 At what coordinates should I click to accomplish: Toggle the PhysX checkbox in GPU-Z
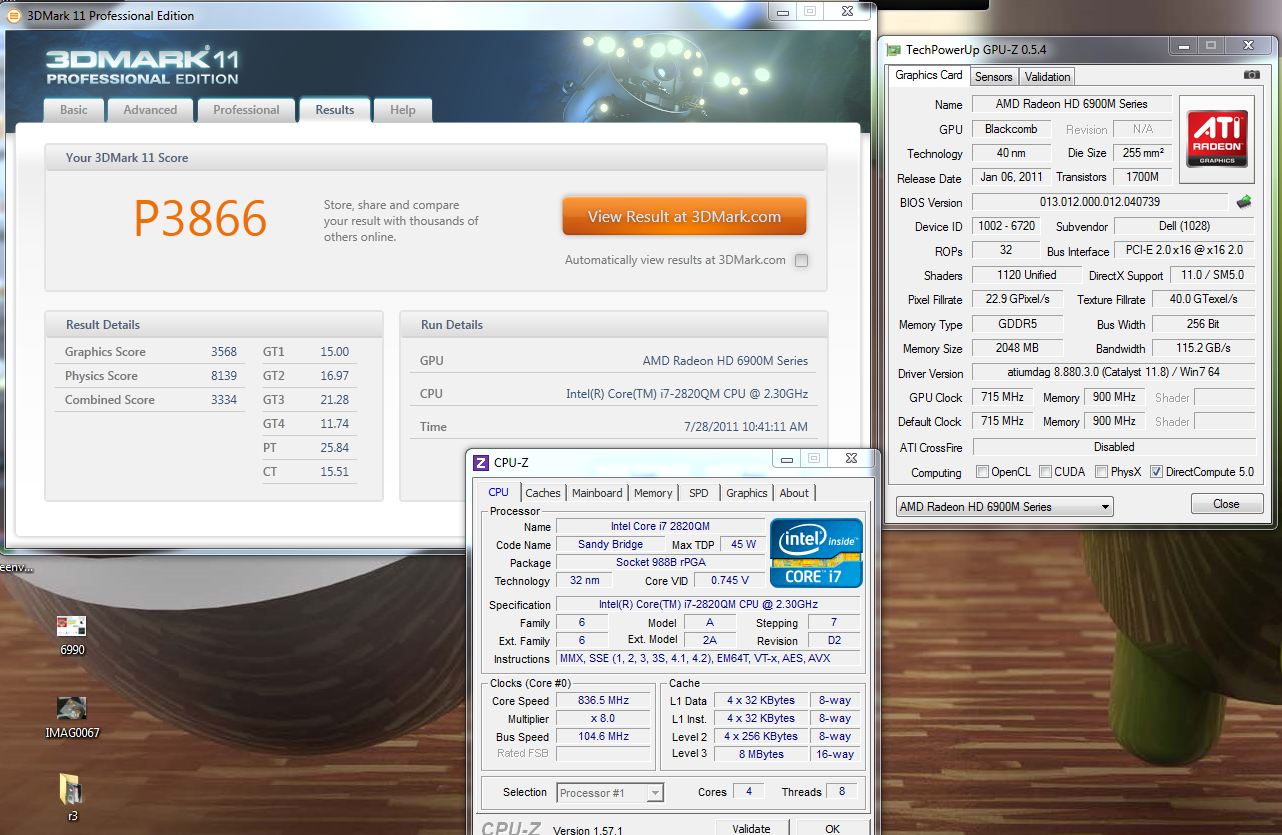(x=1101, y=472)
